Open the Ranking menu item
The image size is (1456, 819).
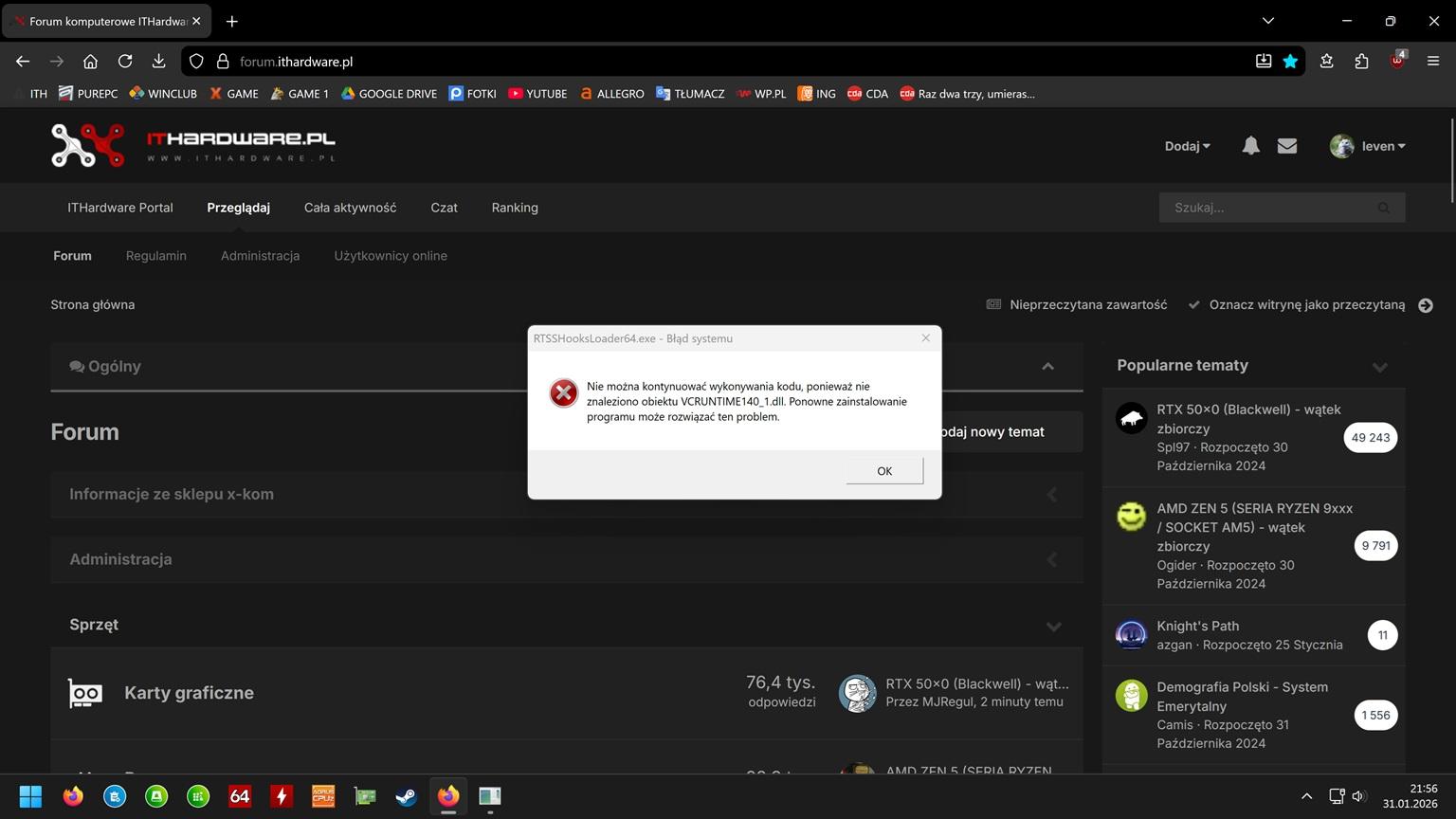[x=515, y=208]
